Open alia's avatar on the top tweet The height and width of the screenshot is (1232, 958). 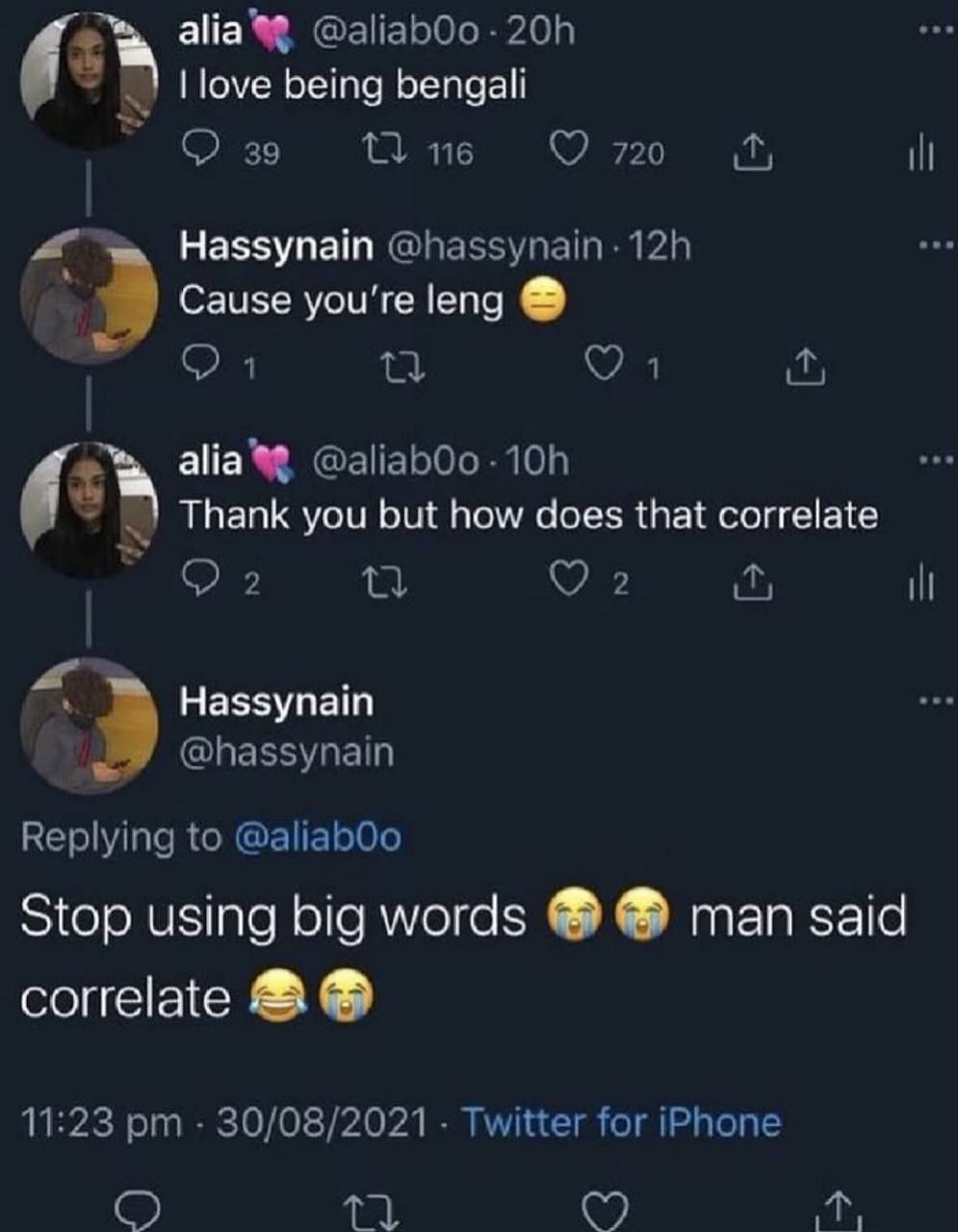90,81
